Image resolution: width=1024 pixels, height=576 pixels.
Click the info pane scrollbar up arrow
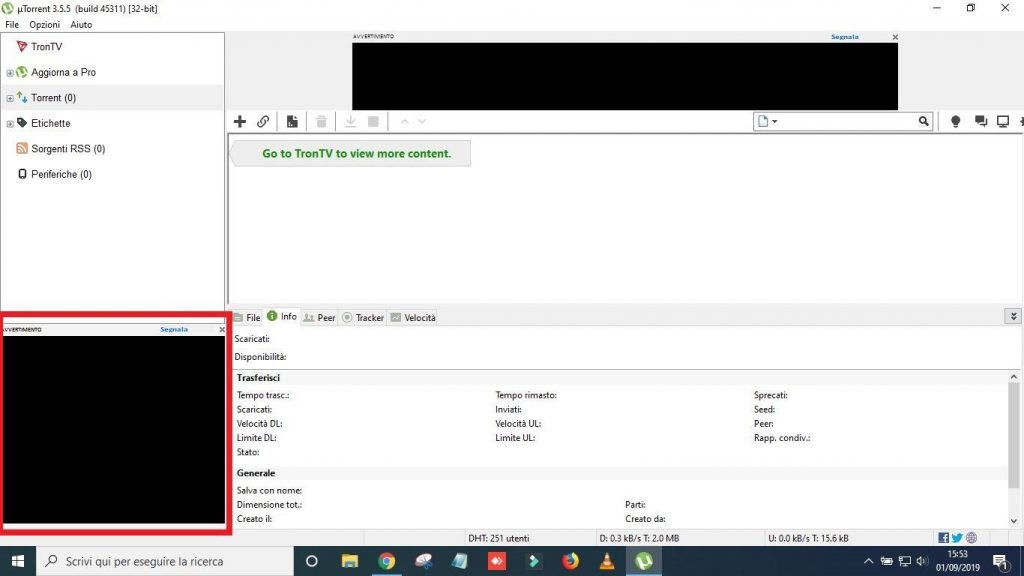[1013, 377]
